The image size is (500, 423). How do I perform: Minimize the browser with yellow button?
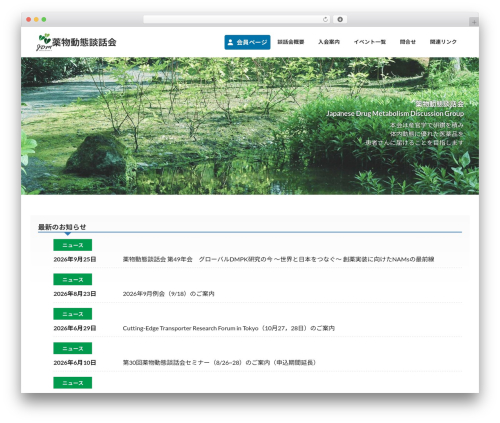[x=36, y=19]
